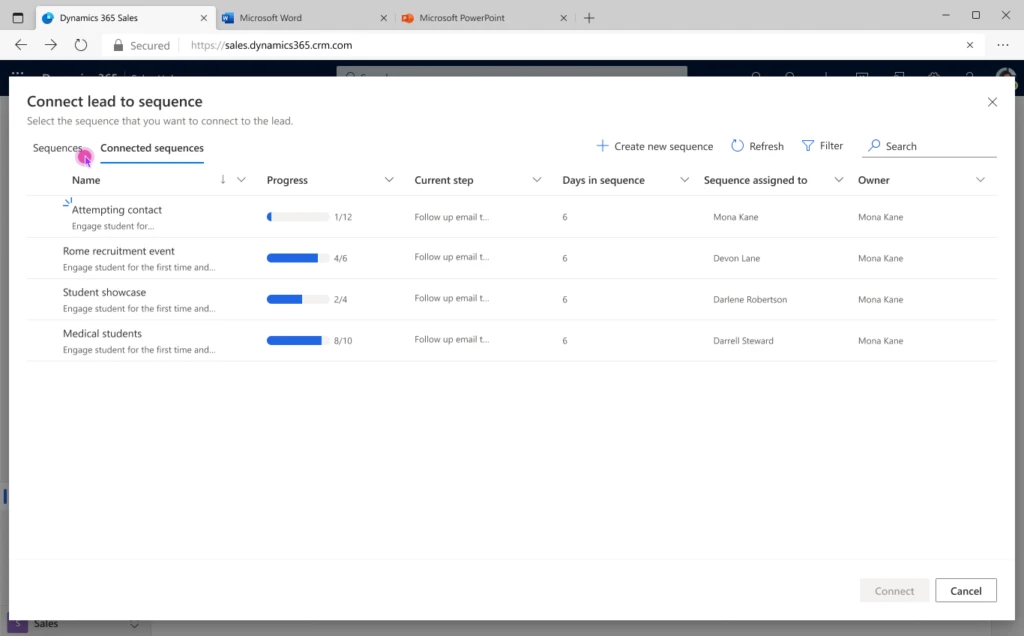1024x636 pixels.
Task: Open the browser settings ellipsis menu
Action: pos(1002,45)
